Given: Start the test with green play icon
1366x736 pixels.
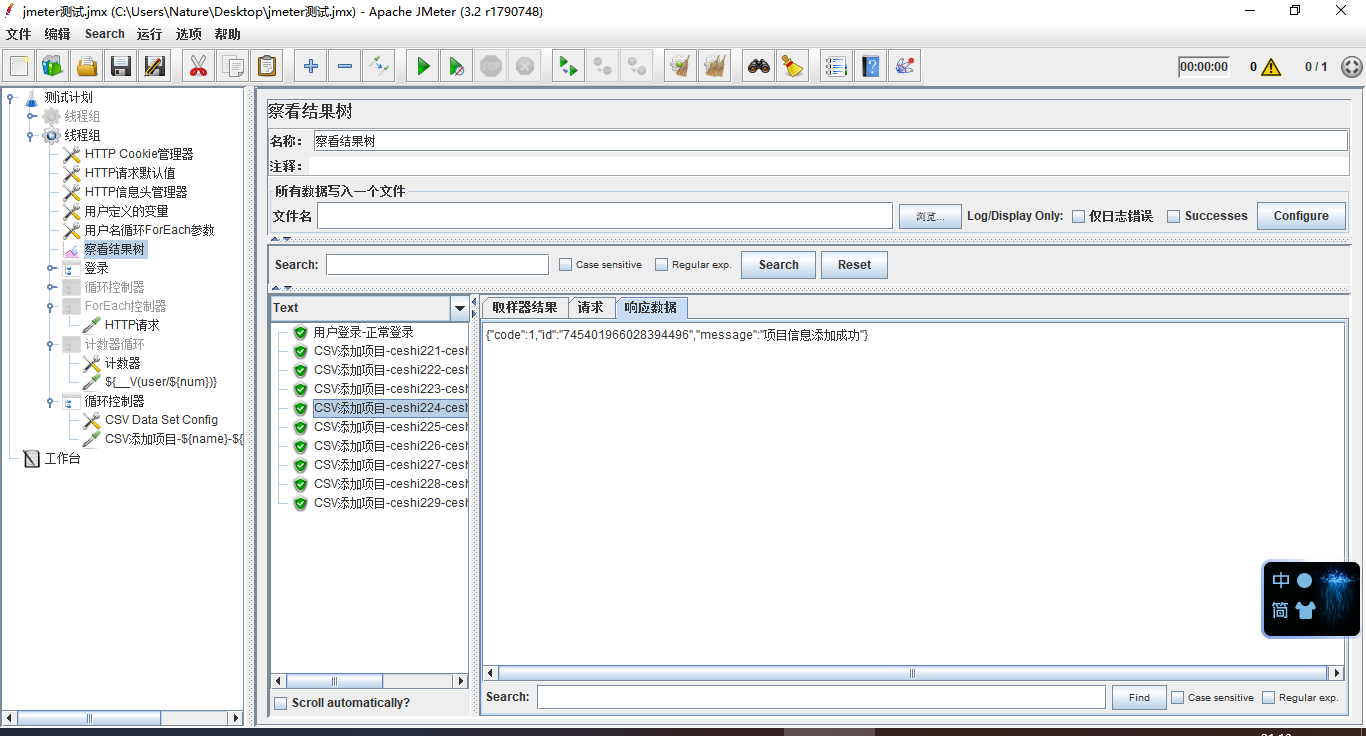Looking at the screenshot, I should [422, 67].
